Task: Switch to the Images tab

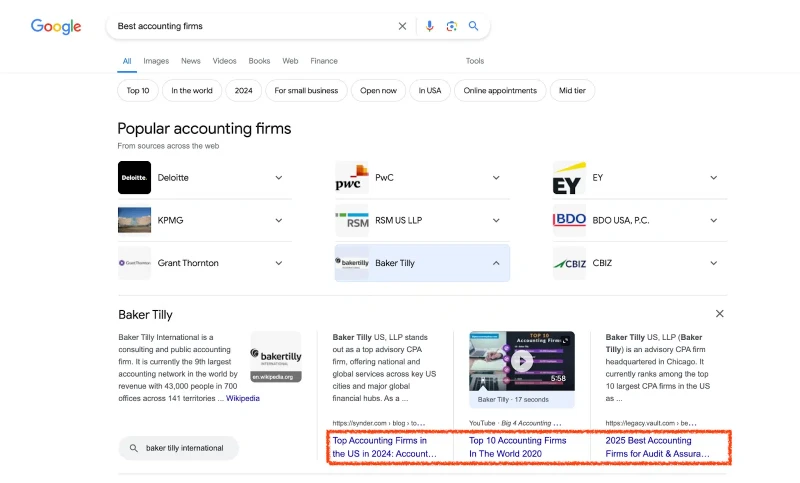Action: (156, 61)
